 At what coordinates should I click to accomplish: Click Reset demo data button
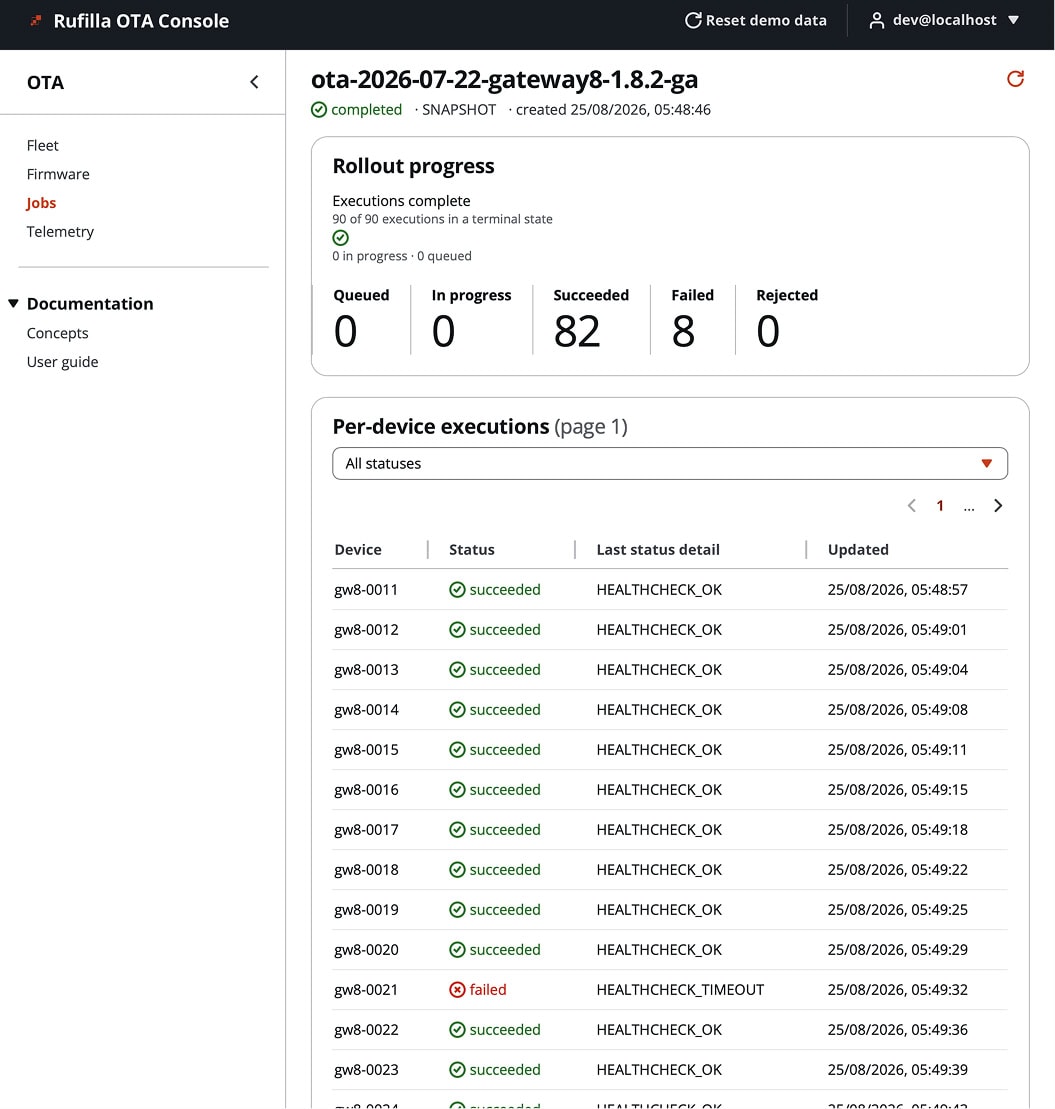click(x=756, y=21)
